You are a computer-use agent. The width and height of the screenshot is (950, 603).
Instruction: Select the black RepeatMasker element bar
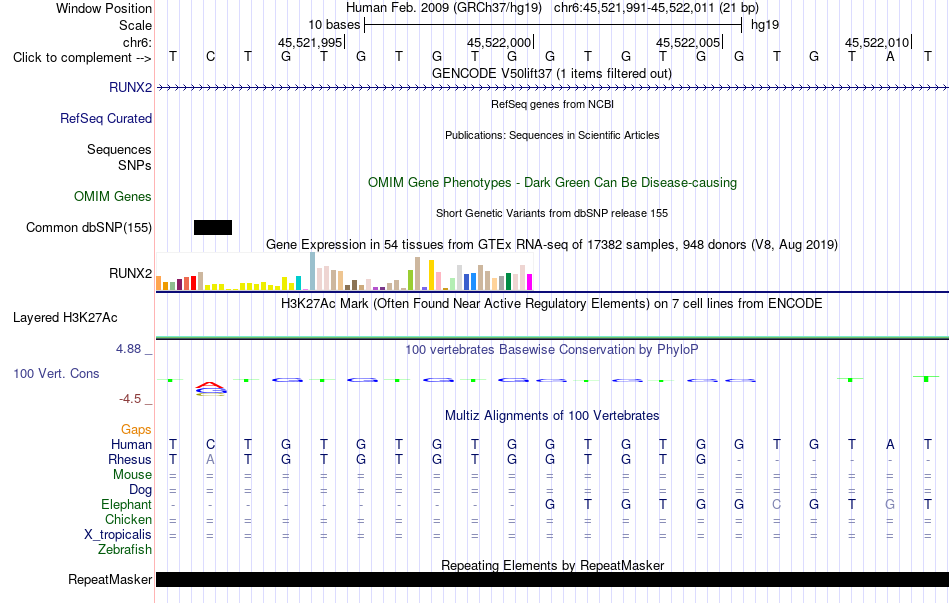point(553,579)
